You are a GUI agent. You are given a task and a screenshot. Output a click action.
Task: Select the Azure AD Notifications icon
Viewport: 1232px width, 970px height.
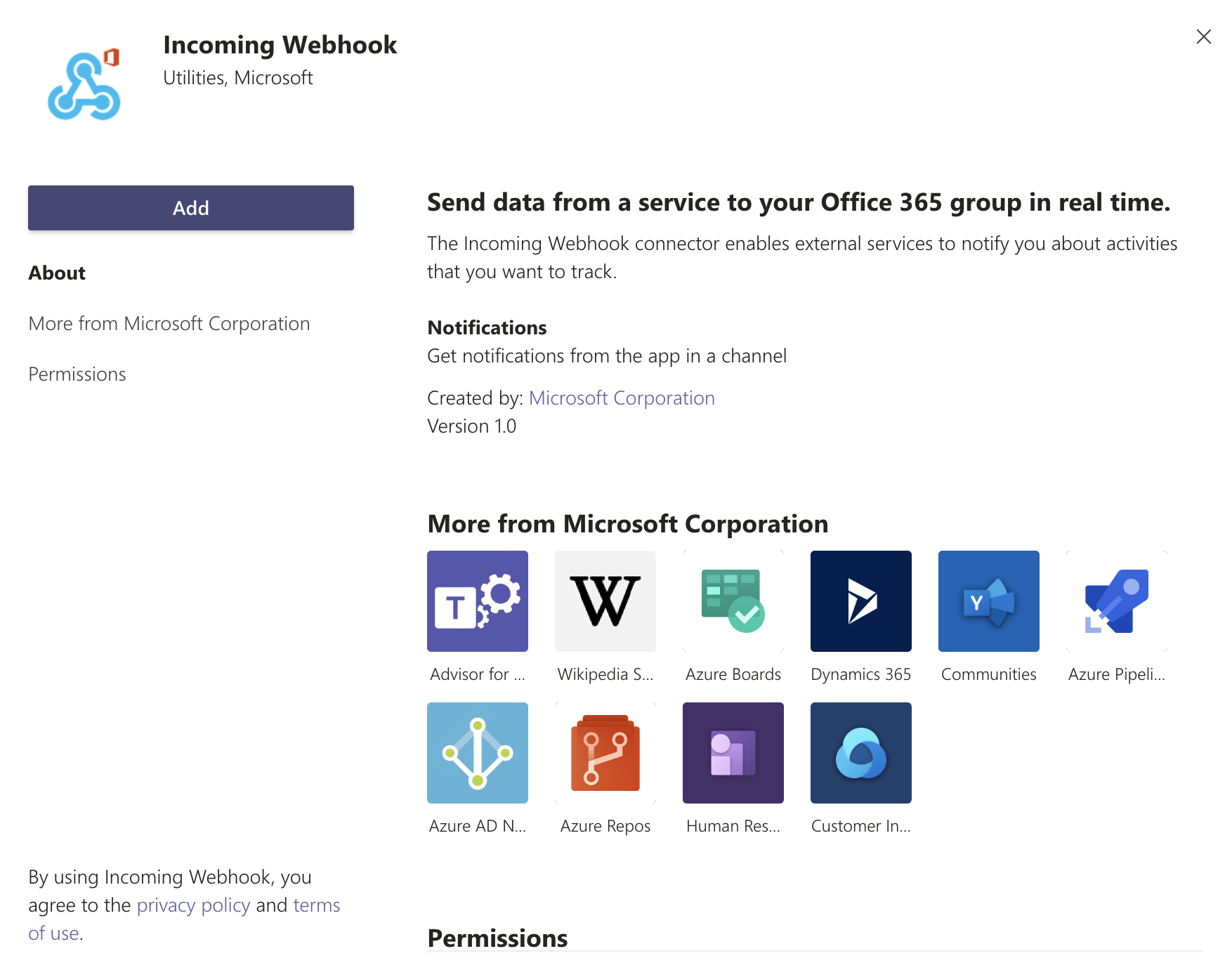tap(478, 753)
